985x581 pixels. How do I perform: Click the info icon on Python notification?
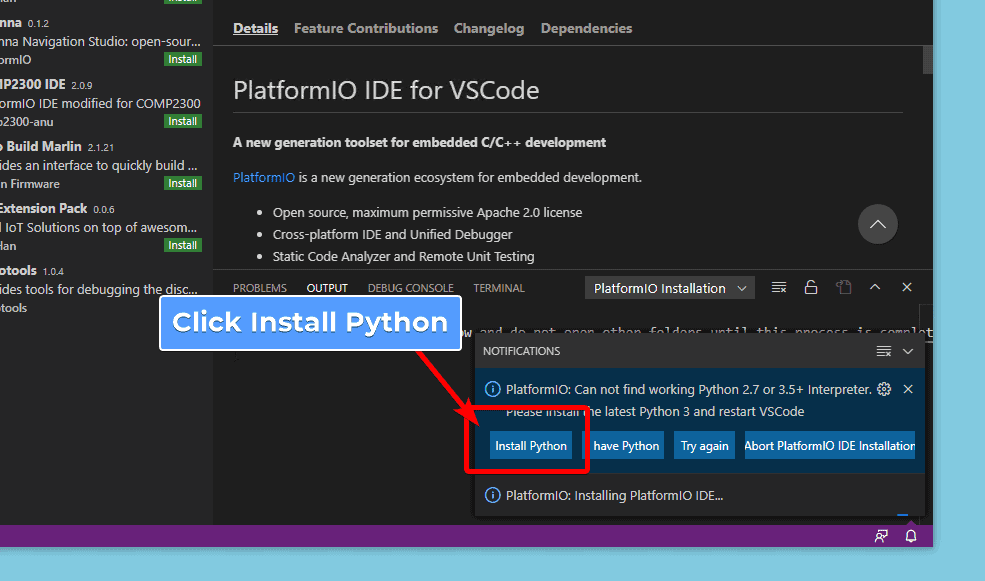point(492,389)
